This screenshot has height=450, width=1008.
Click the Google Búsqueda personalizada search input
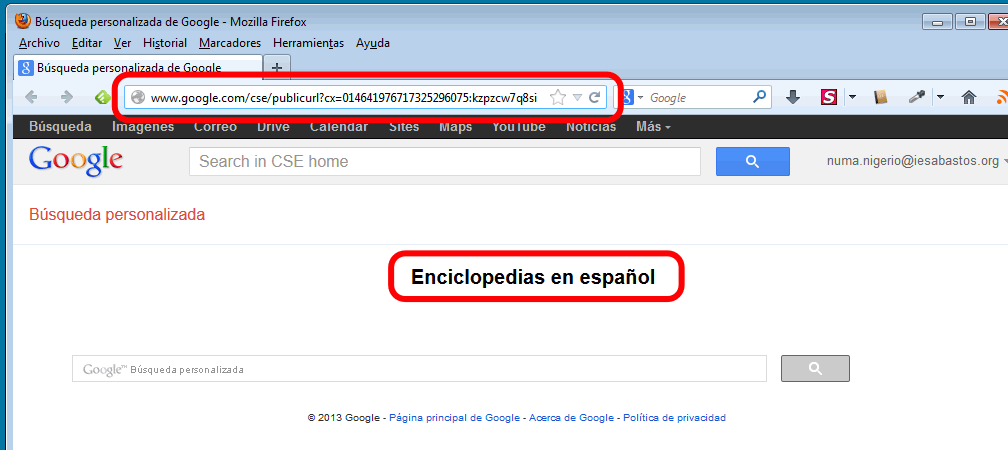419,369
